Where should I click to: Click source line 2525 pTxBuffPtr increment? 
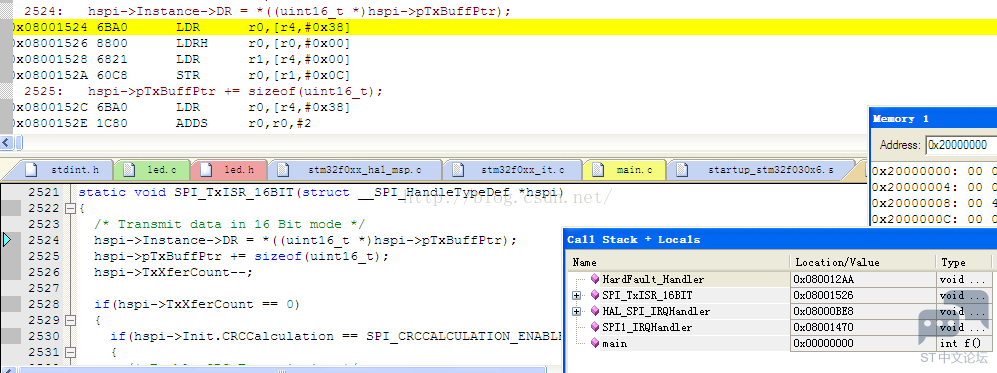(x=241, y=256)
